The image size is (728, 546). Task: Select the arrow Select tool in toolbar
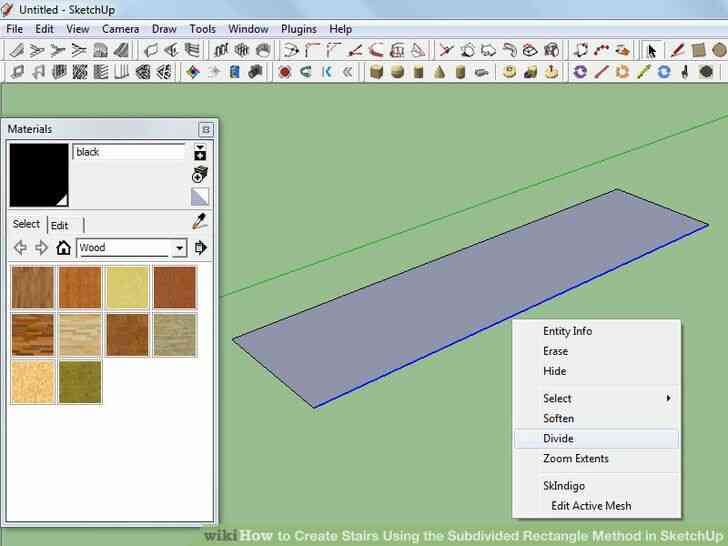click(652, 50)
